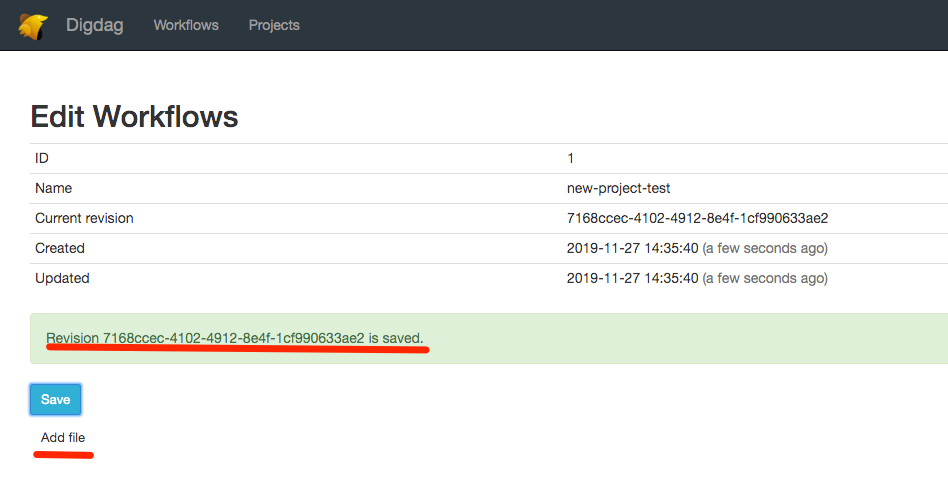Click the Updated row label
Viewport: 948px width, 491px height.
tap(62, 278)
